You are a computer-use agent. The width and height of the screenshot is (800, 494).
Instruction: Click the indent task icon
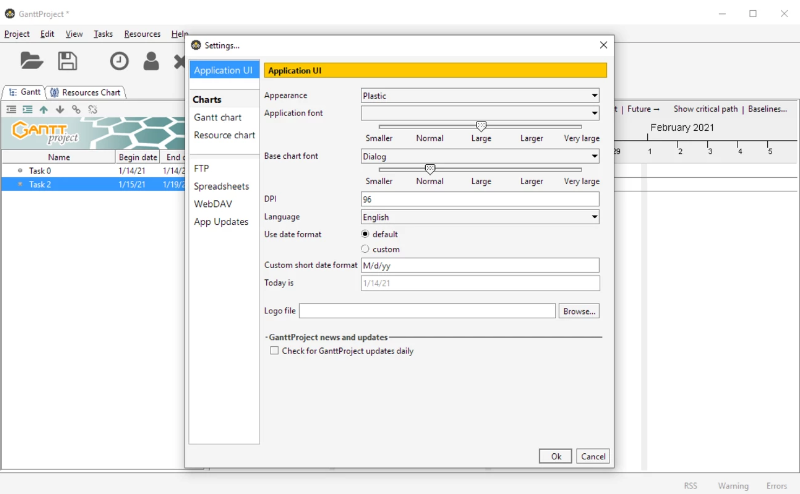pos(27,109)
